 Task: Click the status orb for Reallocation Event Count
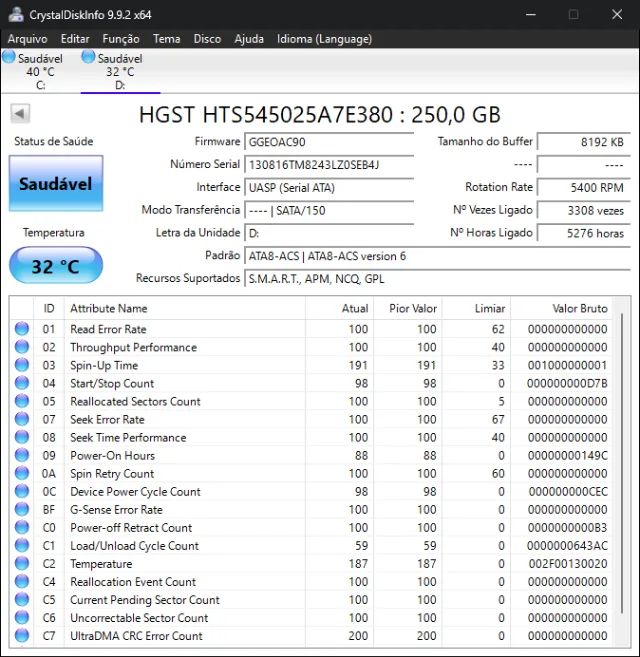click(22, 581)
